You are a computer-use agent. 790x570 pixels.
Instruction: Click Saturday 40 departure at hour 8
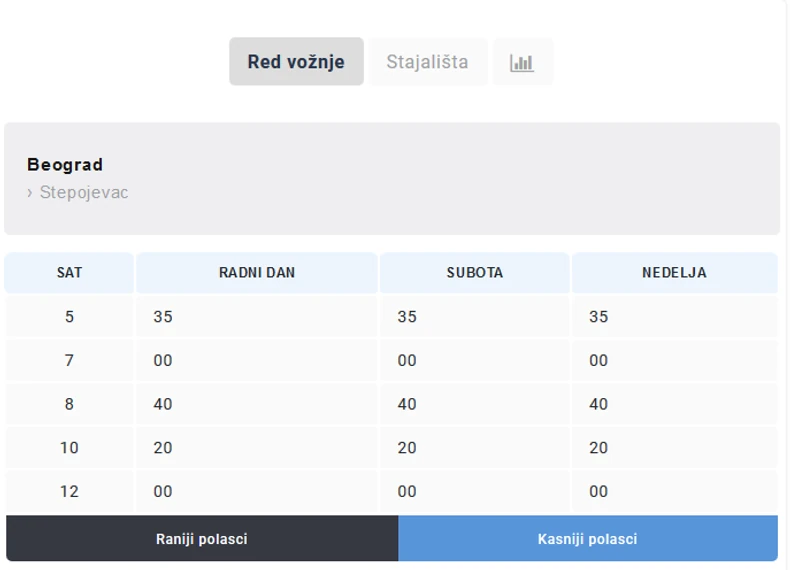click(x=407, y=404)
